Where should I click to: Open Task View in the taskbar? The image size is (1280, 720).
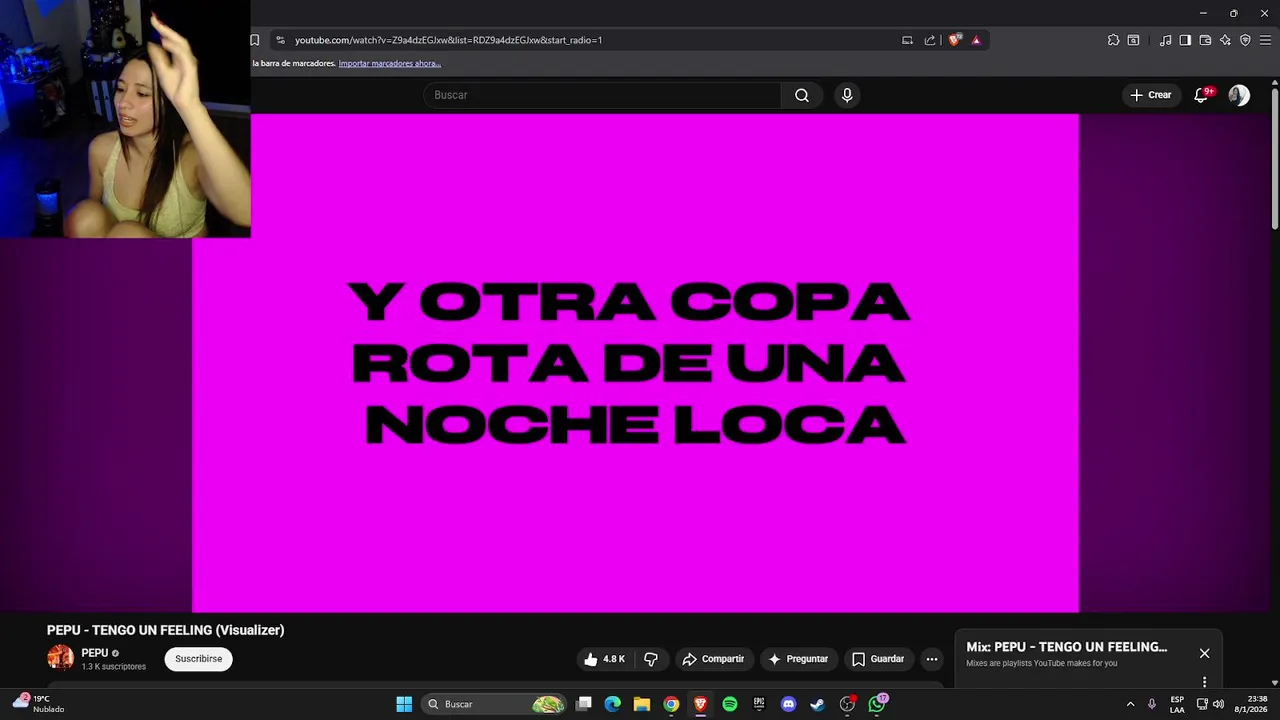coord(584,704)
